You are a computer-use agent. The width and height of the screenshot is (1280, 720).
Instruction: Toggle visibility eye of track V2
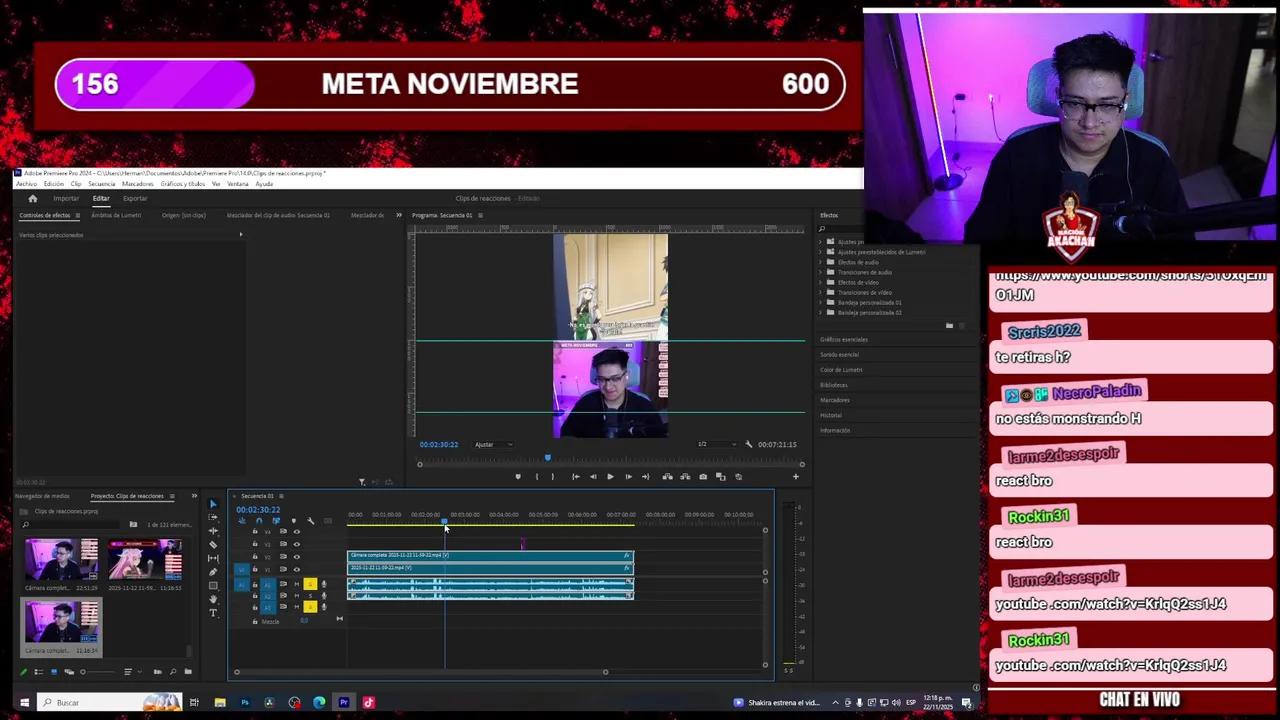pyautogui.click(x=297, y=557)
